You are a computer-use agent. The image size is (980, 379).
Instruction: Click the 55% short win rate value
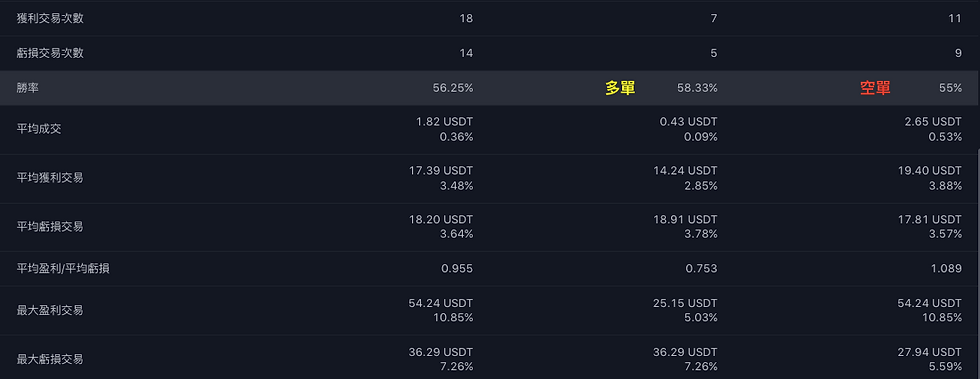pyautogui.click(x=950, y=88)
